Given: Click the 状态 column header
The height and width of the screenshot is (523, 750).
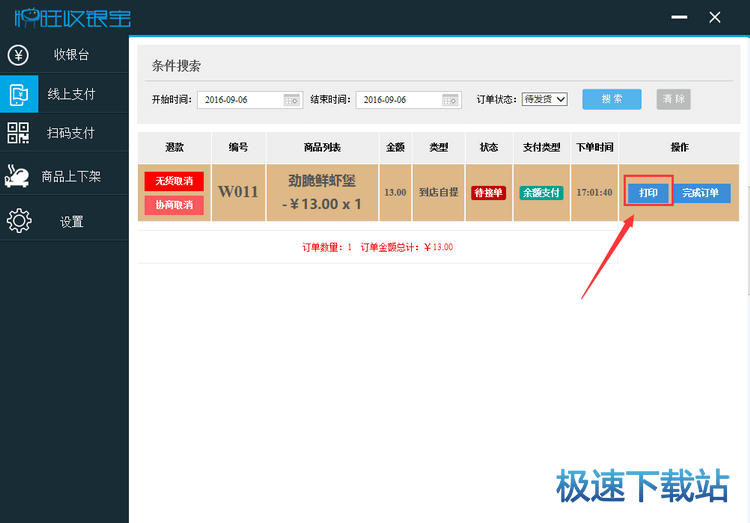Looking at the screenshot, I should coord(488,147).
